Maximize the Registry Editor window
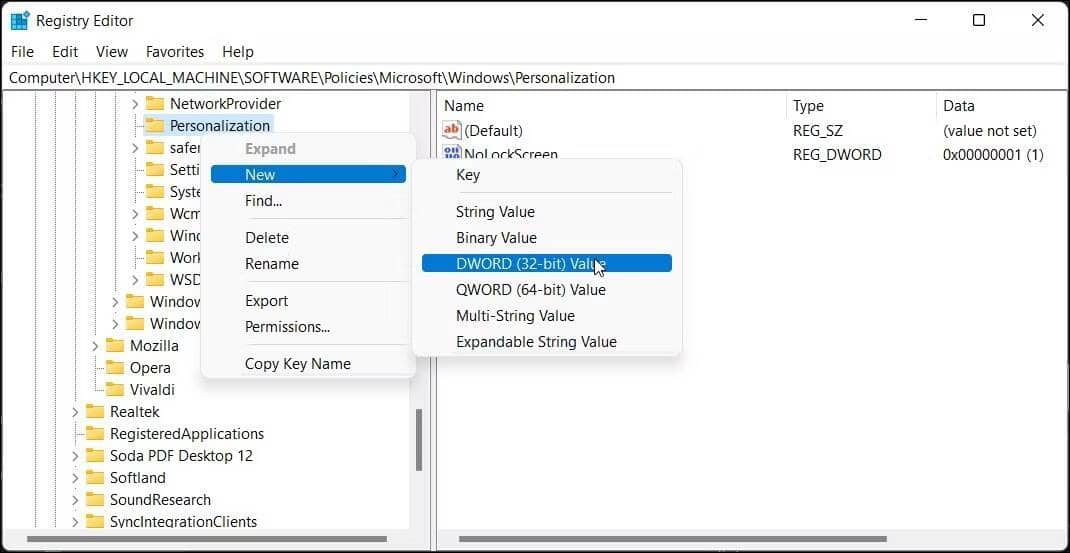 coord(979,20)
